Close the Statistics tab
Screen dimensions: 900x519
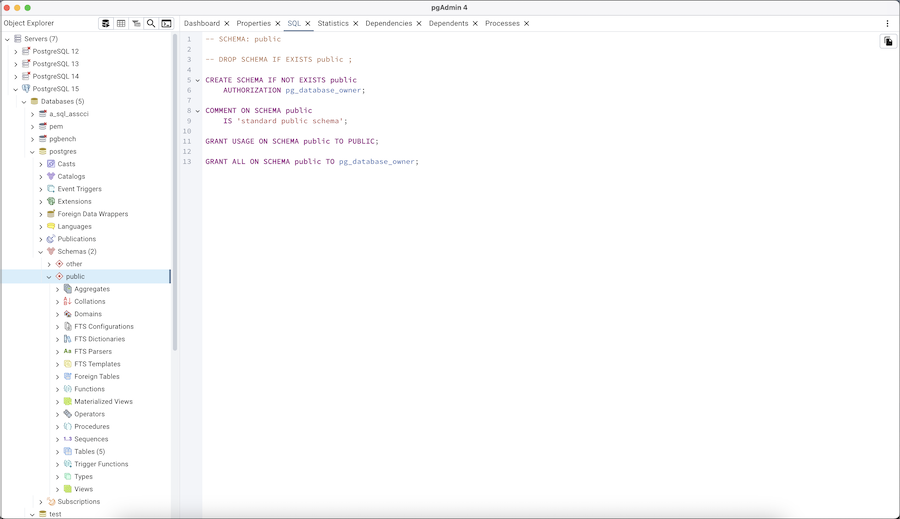tap(355, 24)
